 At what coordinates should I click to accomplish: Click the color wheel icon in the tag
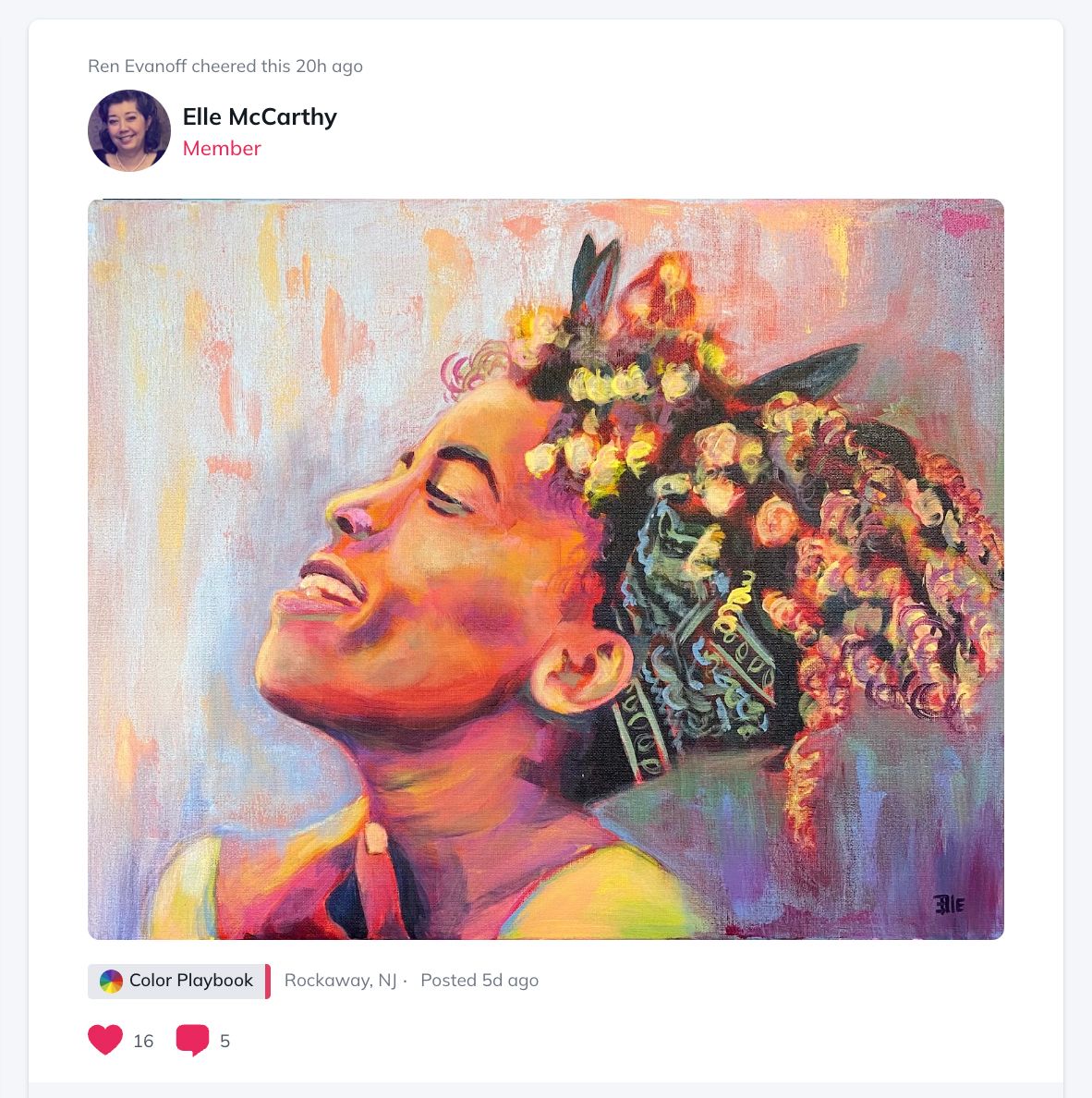111,981
